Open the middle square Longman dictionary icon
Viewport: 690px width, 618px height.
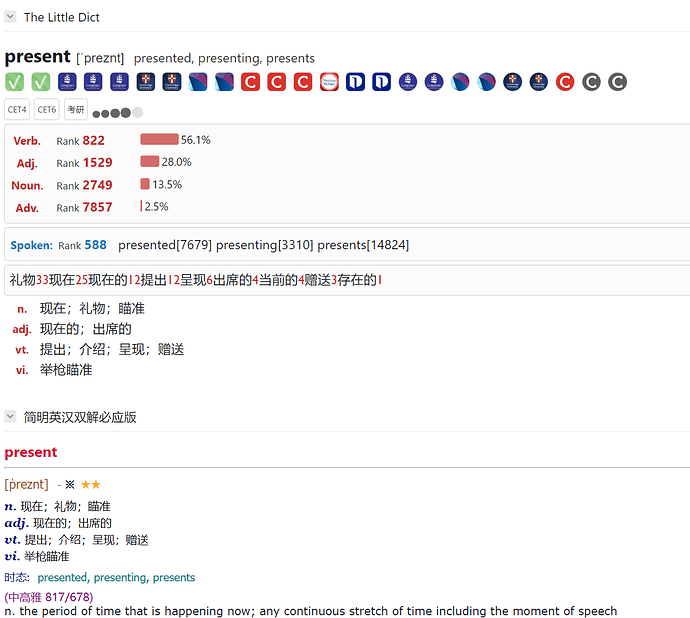93,82
